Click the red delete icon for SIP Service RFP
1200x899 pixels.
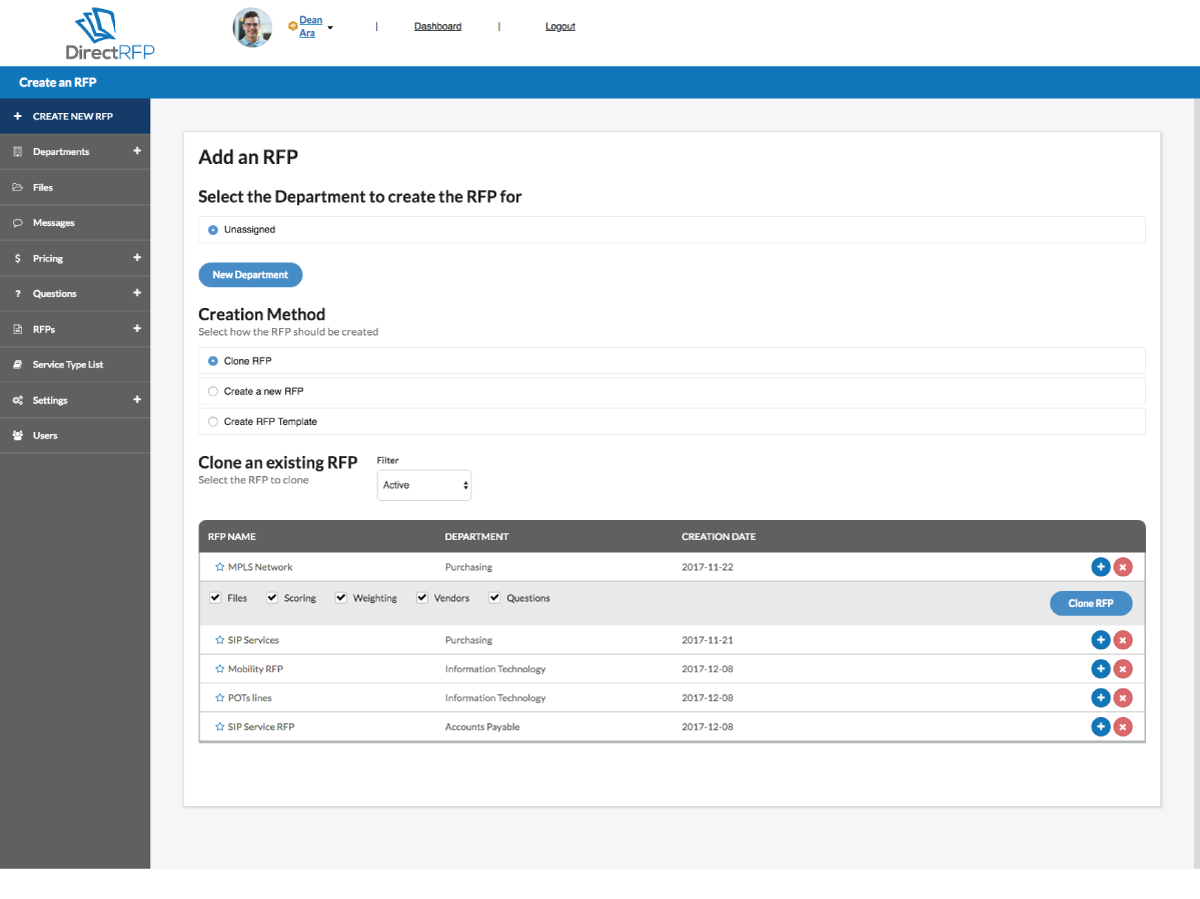pos(1123,727)
